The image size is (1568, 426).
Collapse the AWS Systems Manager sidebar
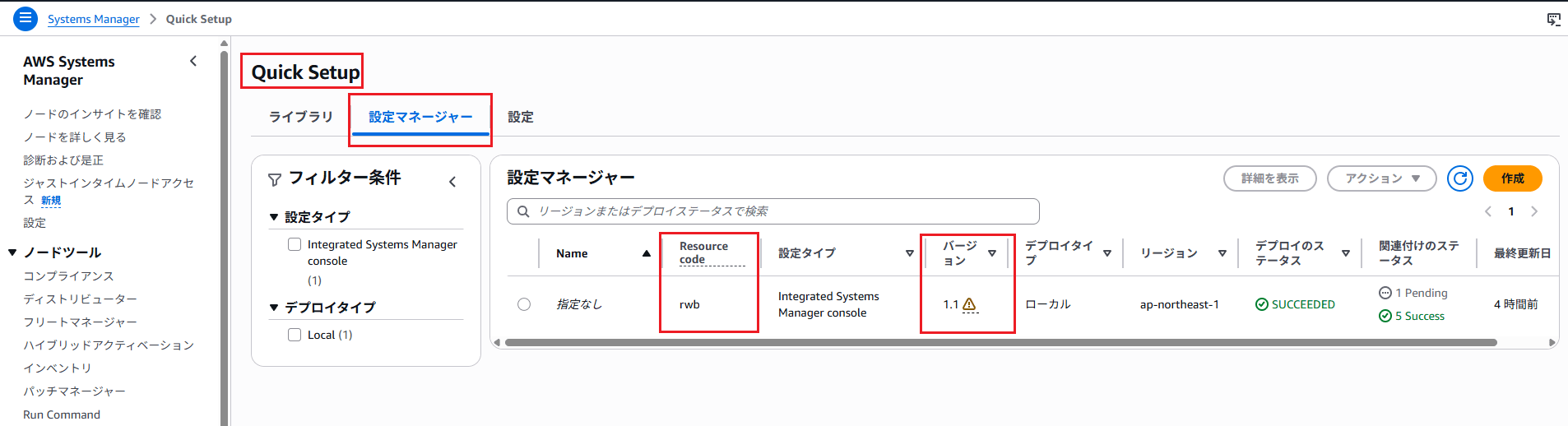(193, 61)
